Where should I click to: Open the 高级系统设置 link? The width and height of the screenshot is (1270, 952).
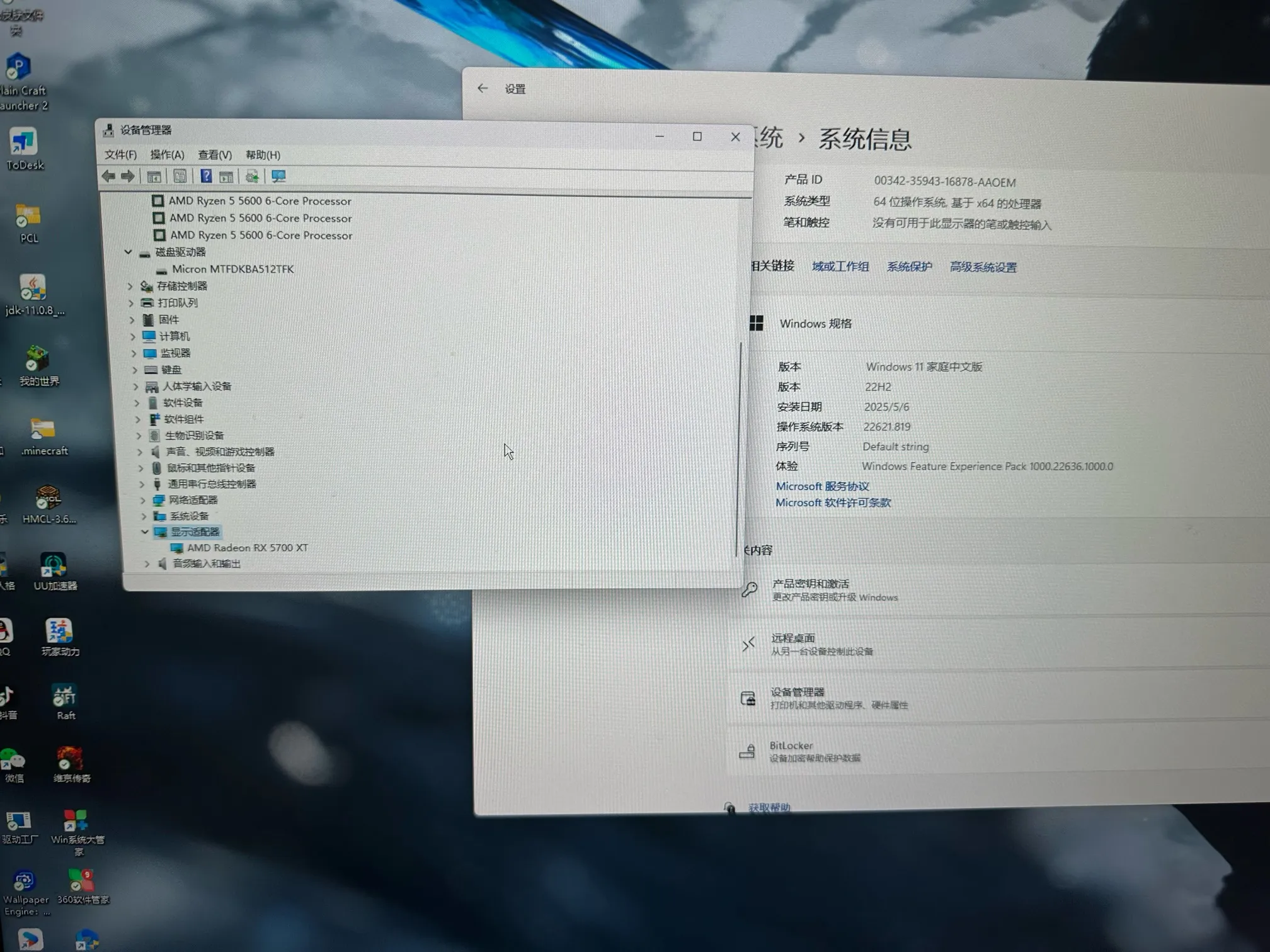click(x=983, y=267)
